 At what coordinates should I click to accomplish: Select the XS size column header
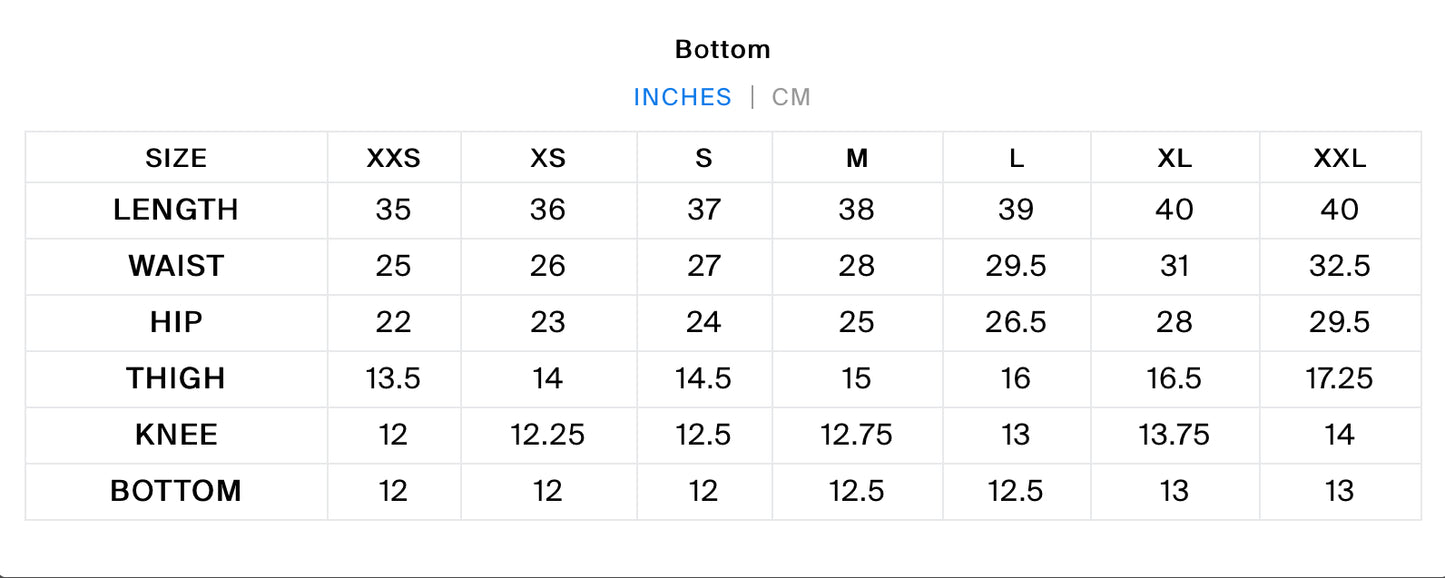click(548, 158)
